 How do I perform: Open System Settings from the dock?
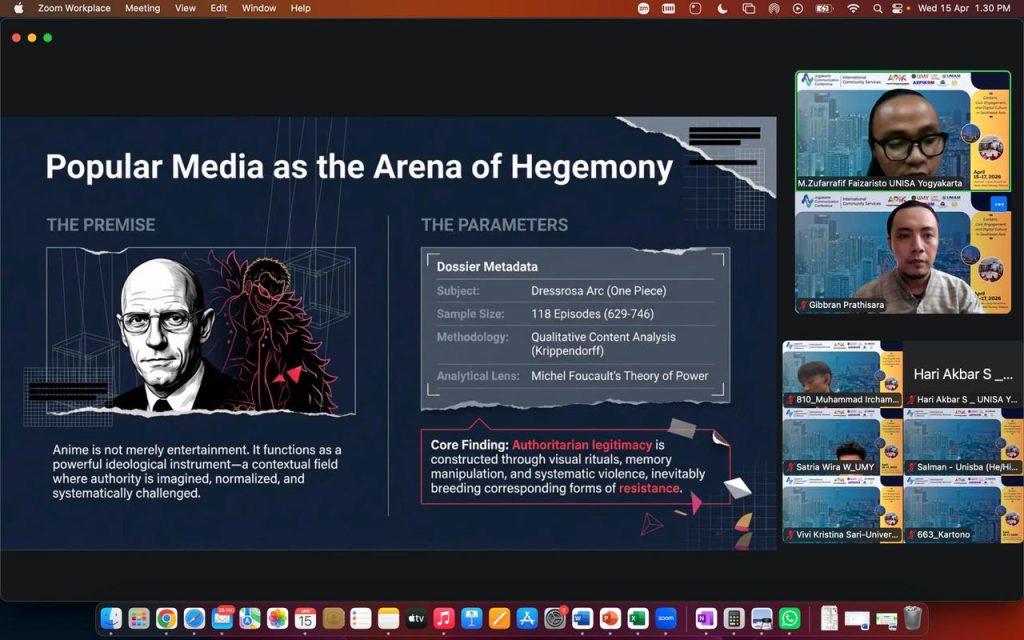click(x=555, y=618)
